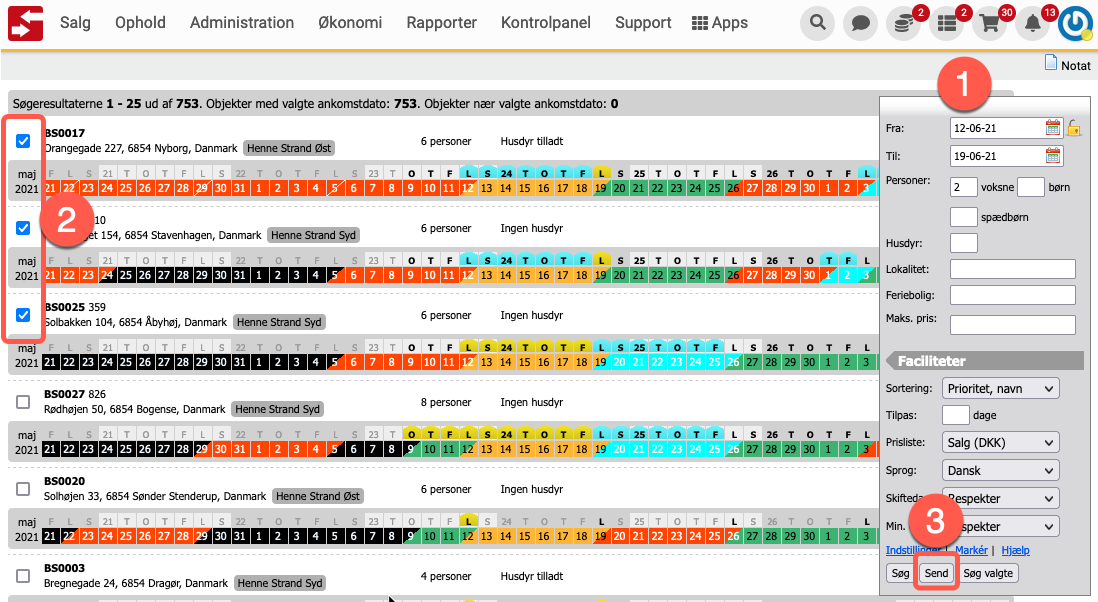Open the Apps menu
Screen dimensions: 1098x602
tap(720, 22)
